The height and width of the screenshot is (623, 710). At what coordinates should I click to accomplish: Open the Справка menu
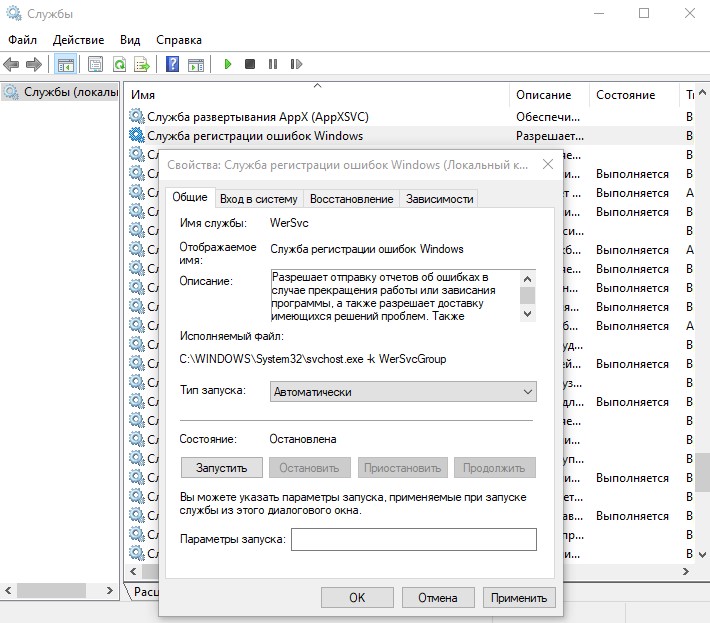point(179,40)
